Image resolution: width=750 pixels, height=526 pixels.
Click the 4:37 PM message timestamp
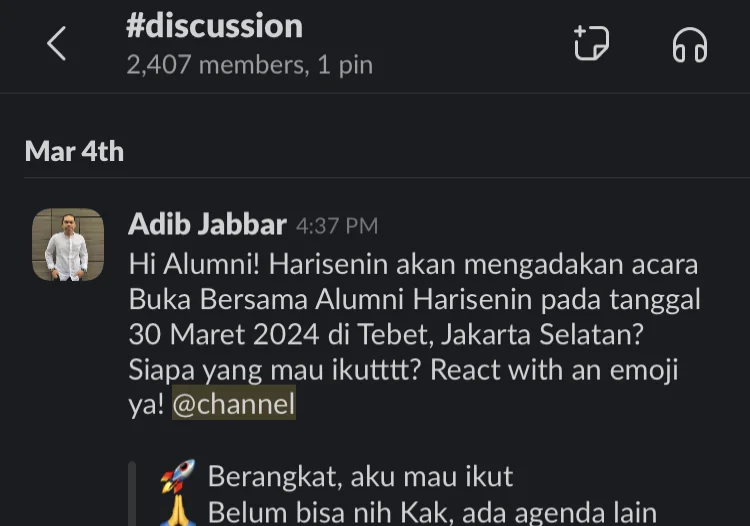pos(337,226)
